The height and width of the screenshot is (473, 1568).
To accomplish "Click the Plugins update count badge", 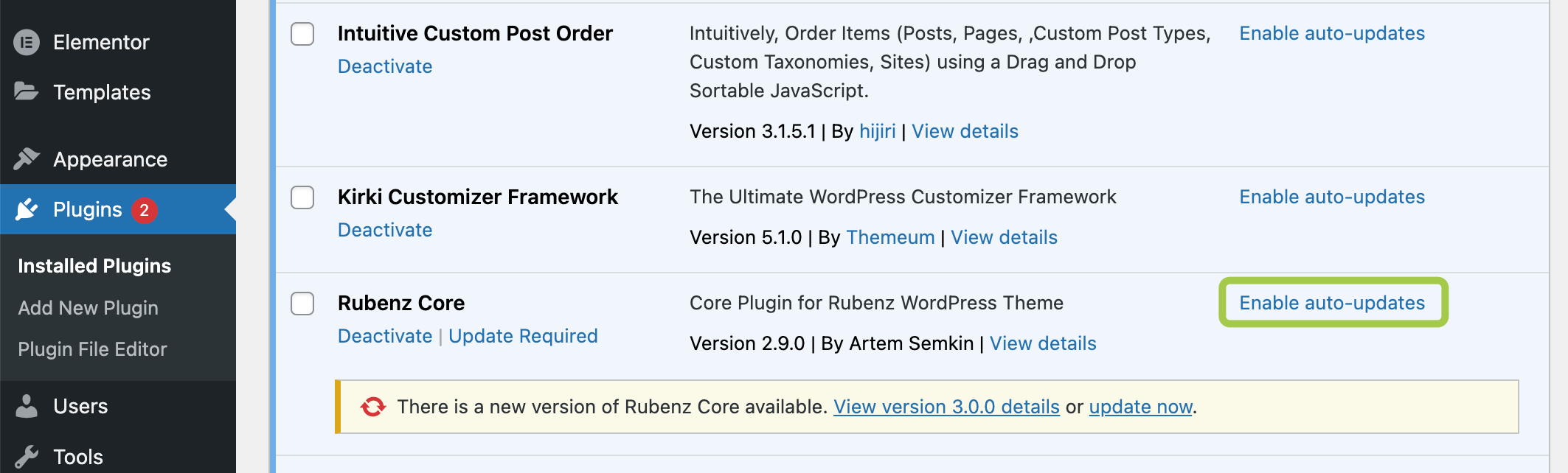I will tap(145, 210).
